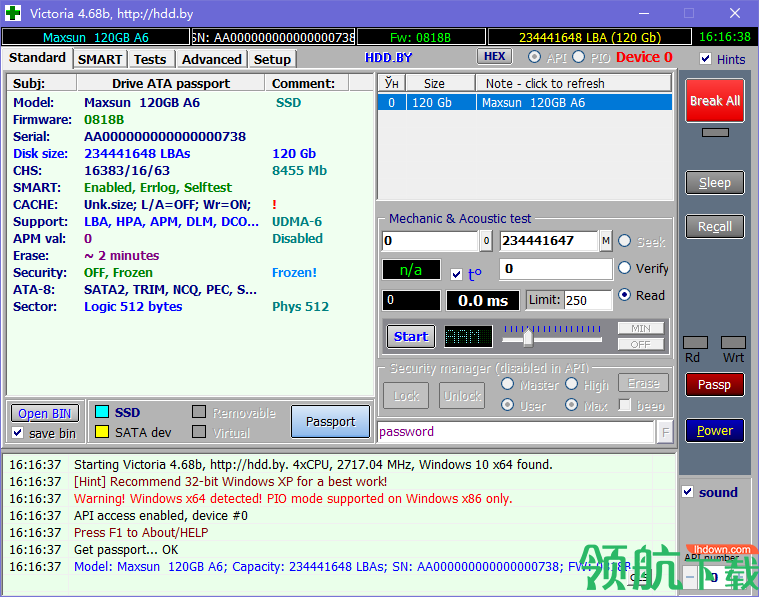759x597 pixels.
Task: Toggle the save bin checkbox
Action: [x=18, y=432]
